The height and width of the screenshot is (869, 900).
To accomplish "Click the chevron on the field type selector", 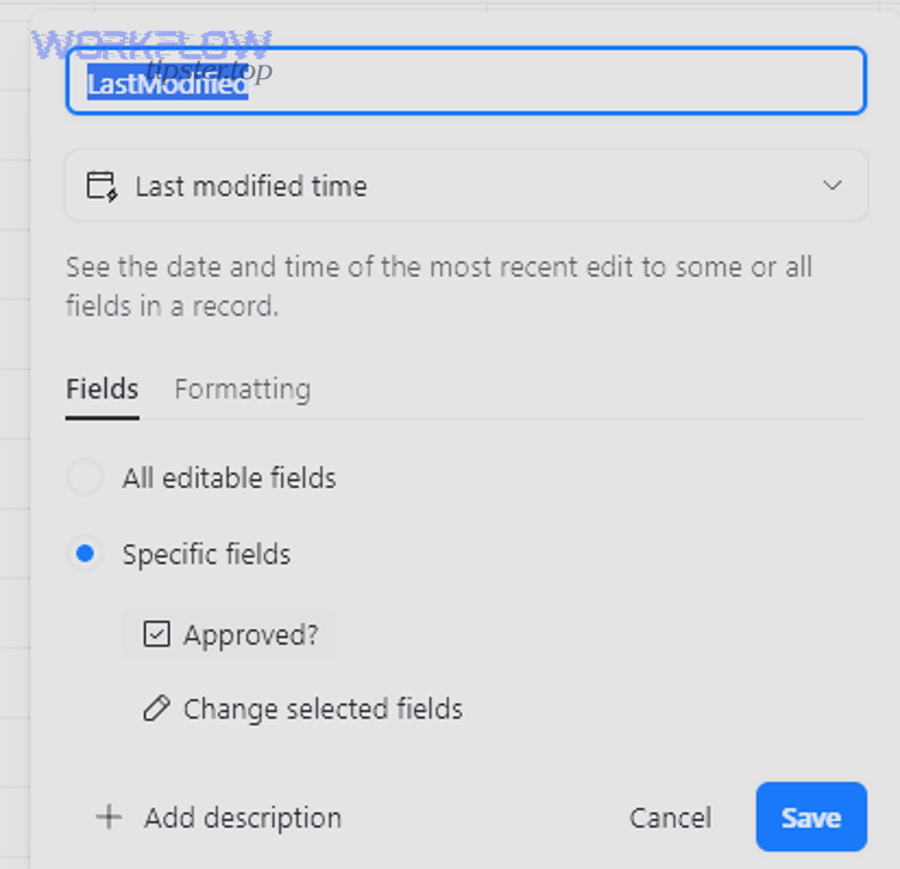I will (x=832, y=185).
